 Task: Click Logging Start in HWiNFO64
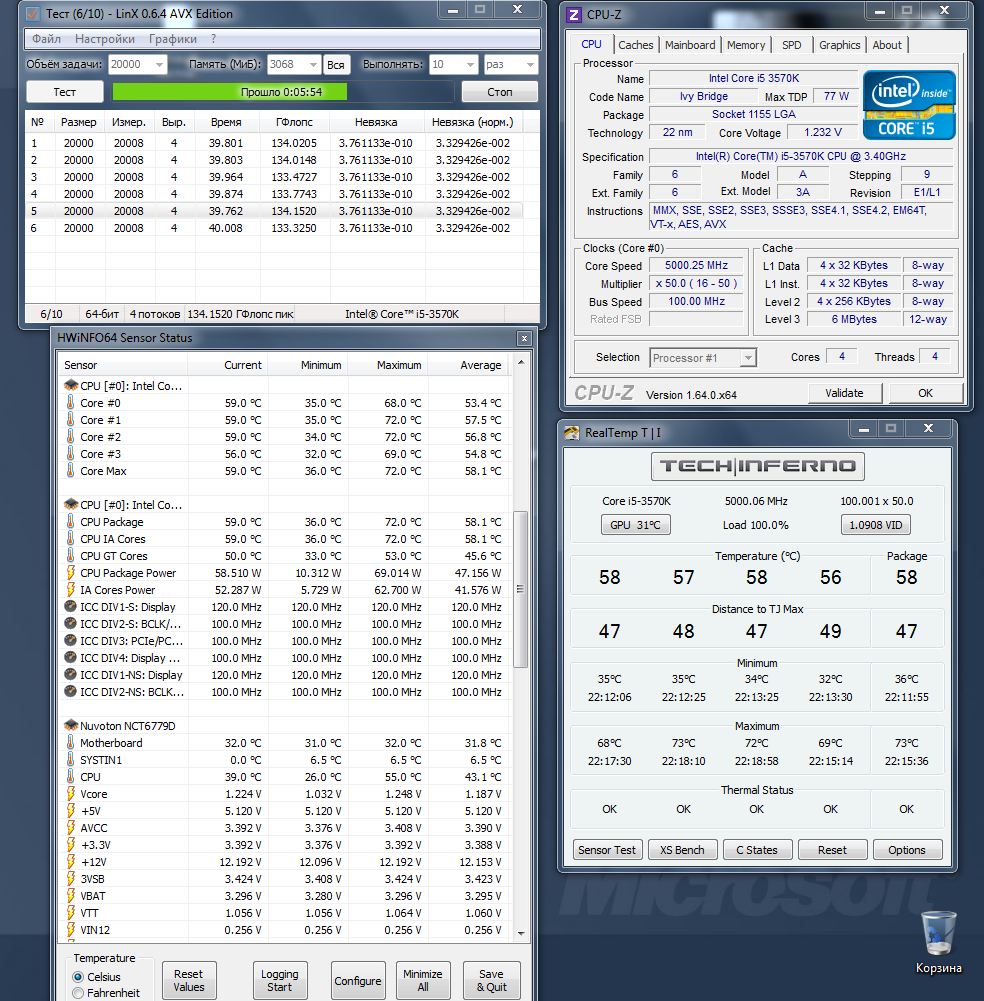pyautogui.click(x=280, y=981)
